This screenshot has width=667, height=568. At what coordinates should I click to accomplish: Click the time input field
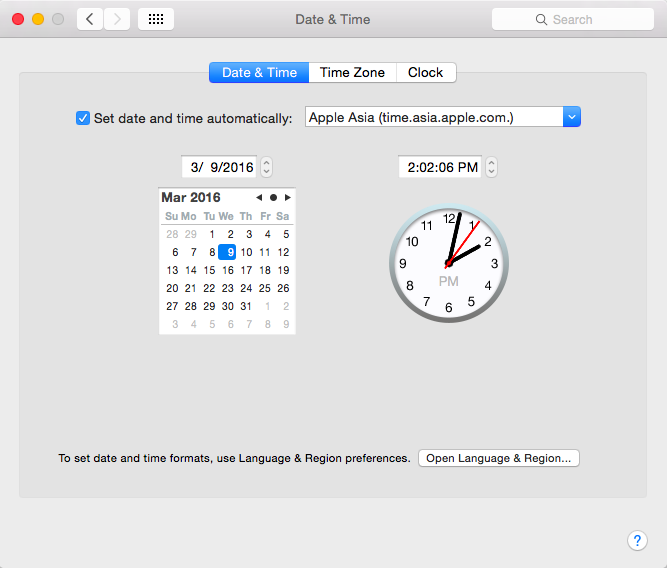(440, 167)
